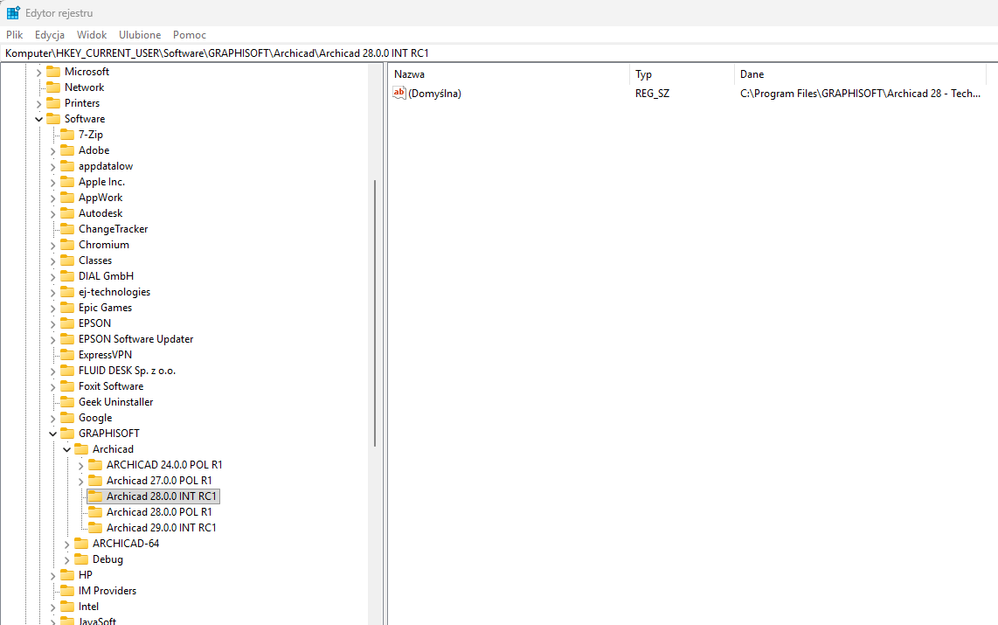Click the Archicad 29.0.0 INT RC1 folder icon

pos(95,528)
